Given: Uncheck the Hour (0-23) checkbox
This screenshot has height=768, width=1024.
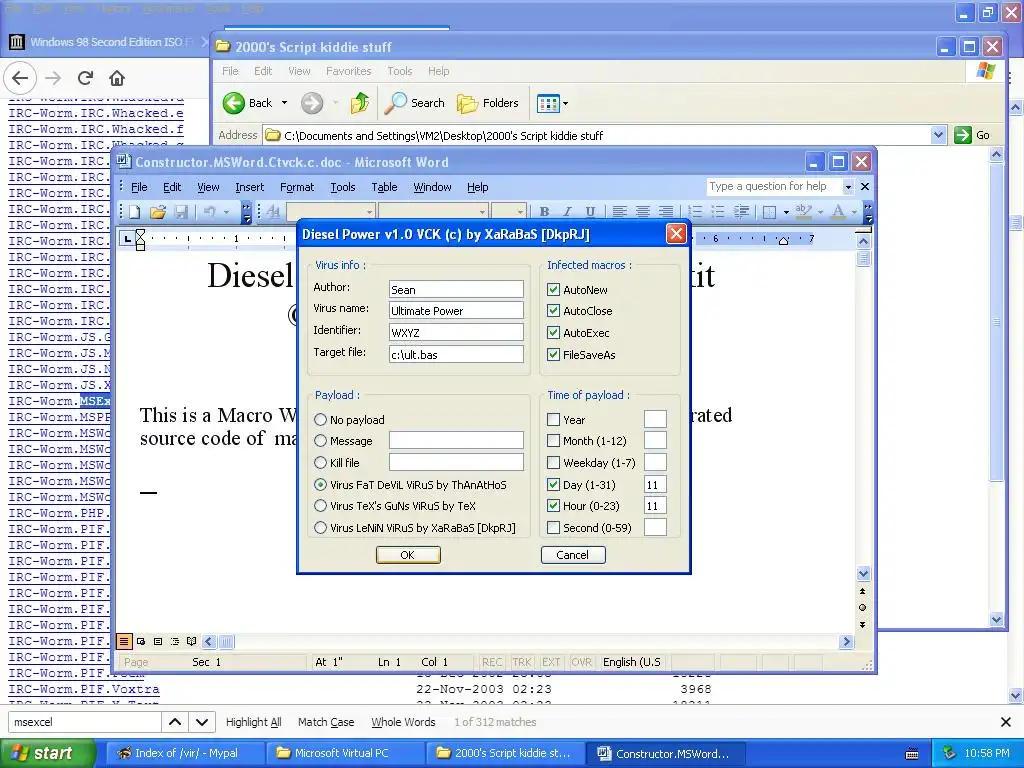Looking at the screenshot, I should pyautogui.click(x=553, y=505).
